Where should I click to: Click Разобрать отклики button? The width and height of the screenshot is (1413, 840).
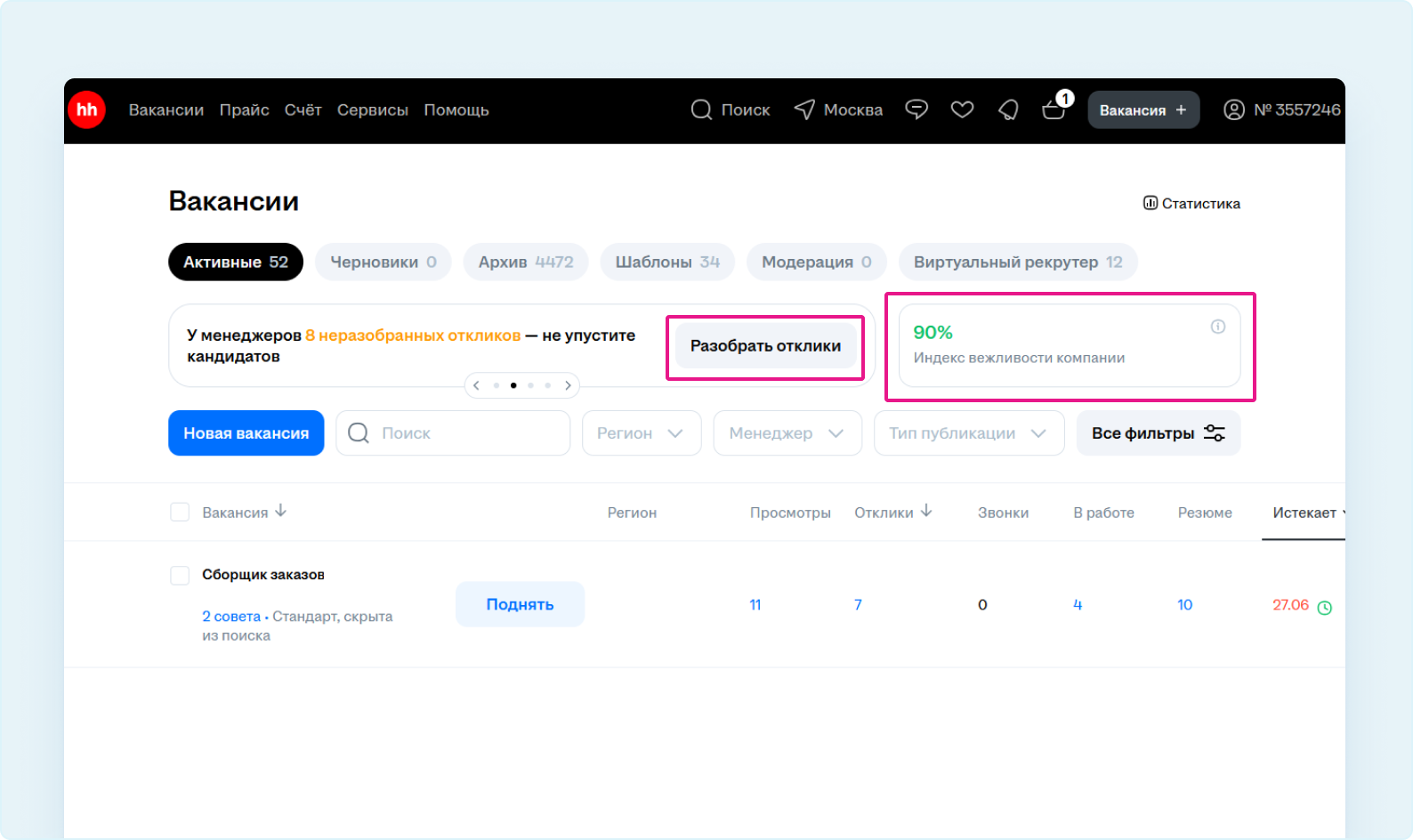coord(765,346)
